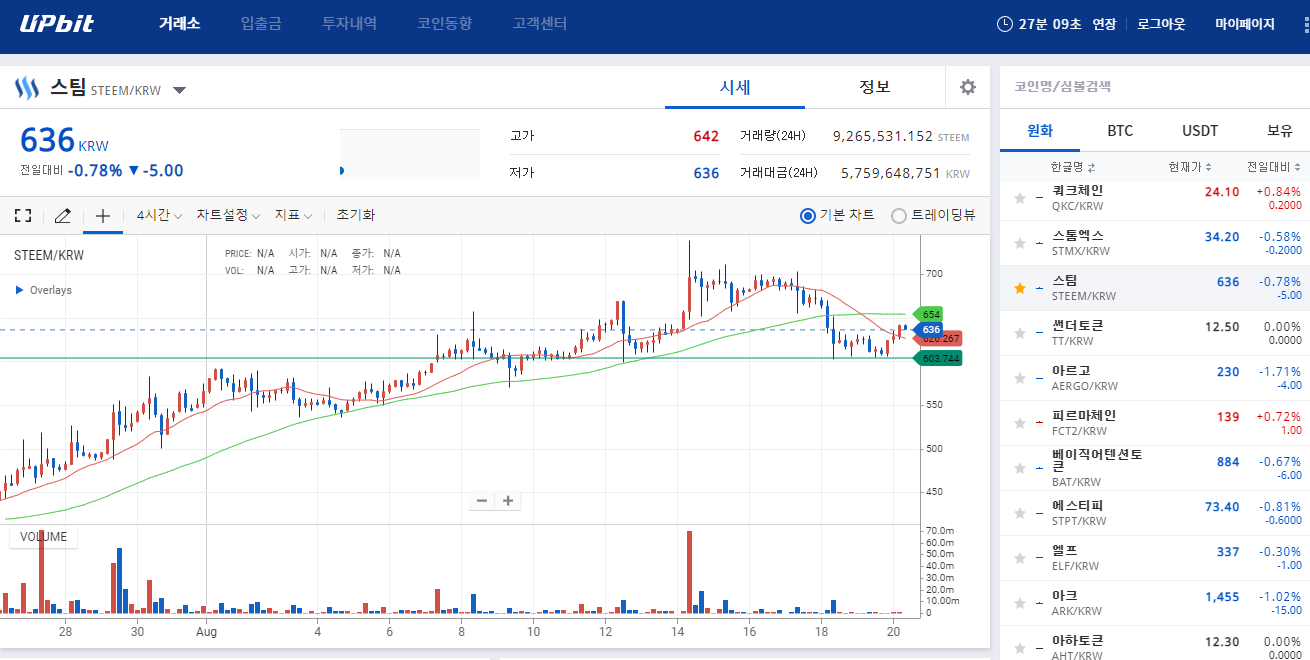Open 마이페이지 link
Image resolution: width=1310 pixels, height=660 pixels.
pyautogui.click(x=1245, y=24)
